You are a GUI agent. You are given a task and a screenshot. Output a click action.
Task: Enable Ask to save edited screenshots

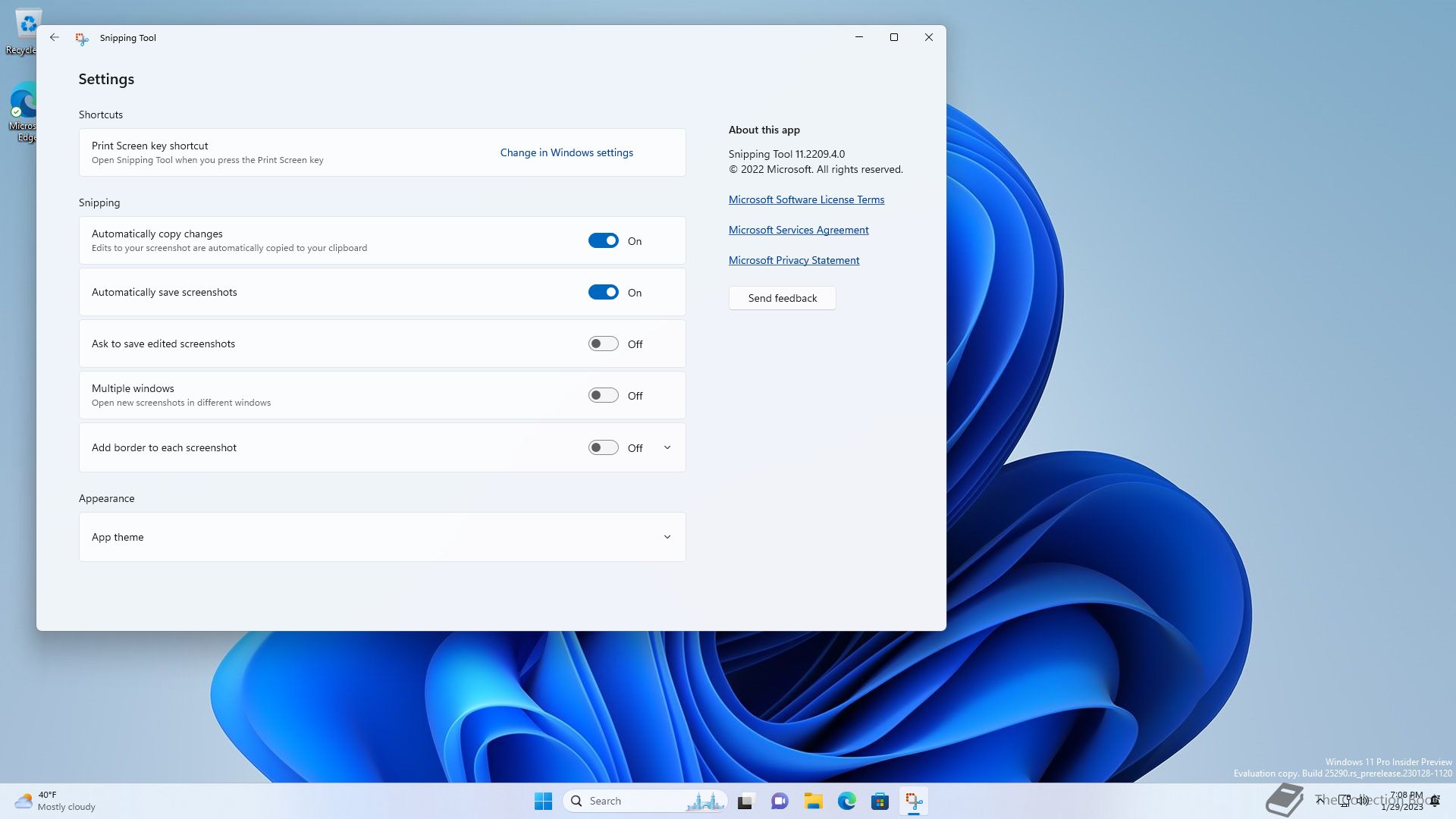(x=603, y=344)
